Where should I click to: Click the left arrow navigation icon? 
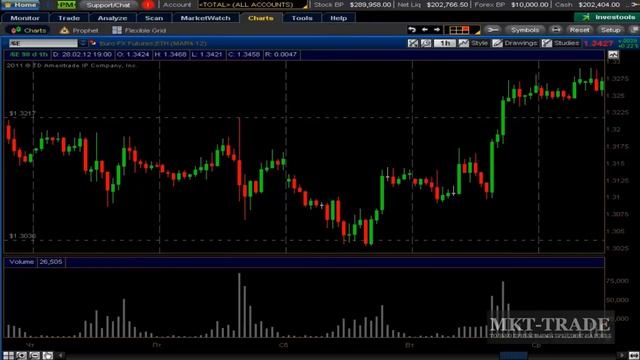pyautogui.click(x=424, y=29)
